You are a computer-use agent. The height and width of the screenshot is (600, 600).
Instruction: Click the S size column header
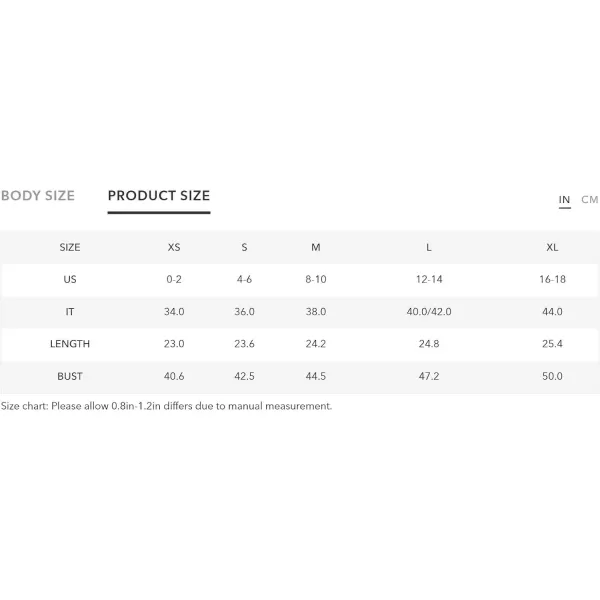pos(245,247)
